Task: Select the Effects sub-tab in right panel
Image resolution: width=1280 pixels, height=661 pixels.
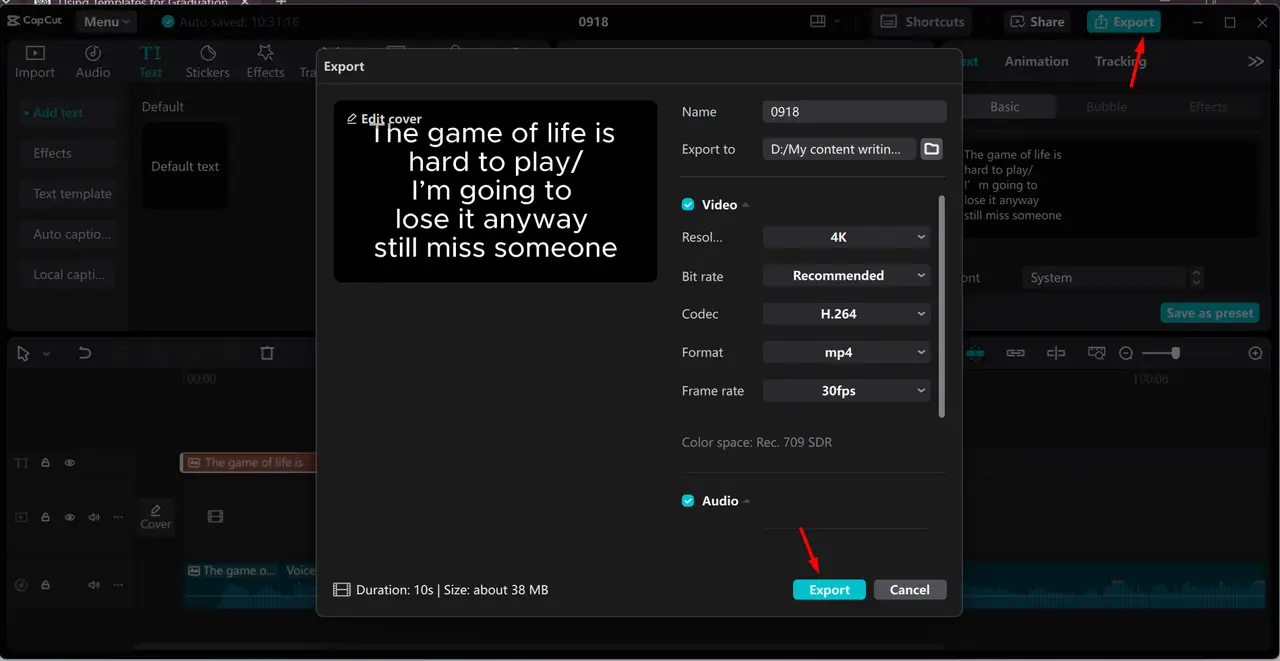Action: [1208, 107]
